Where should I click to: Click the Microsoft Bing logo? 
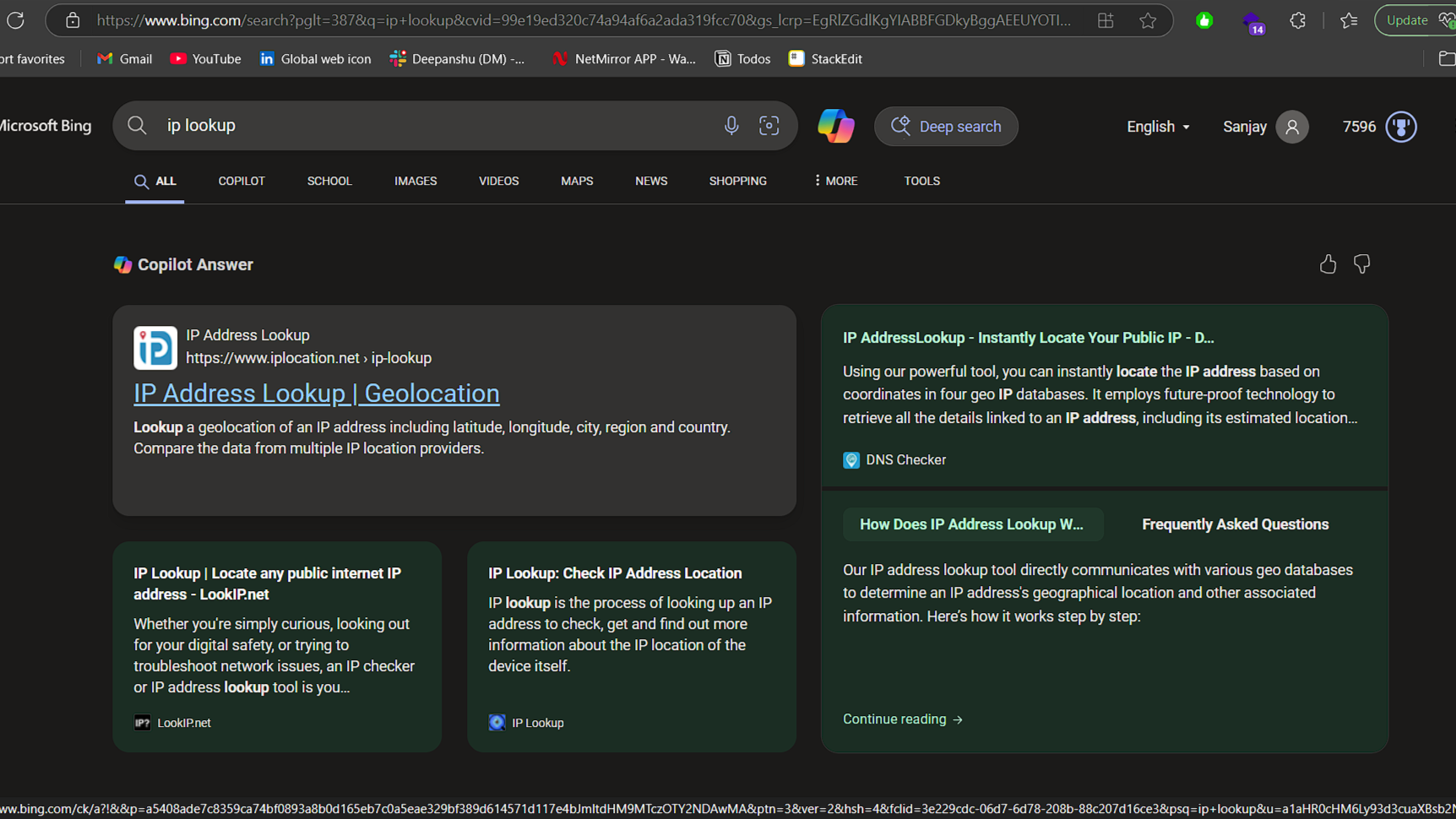(x=46, y=126)
